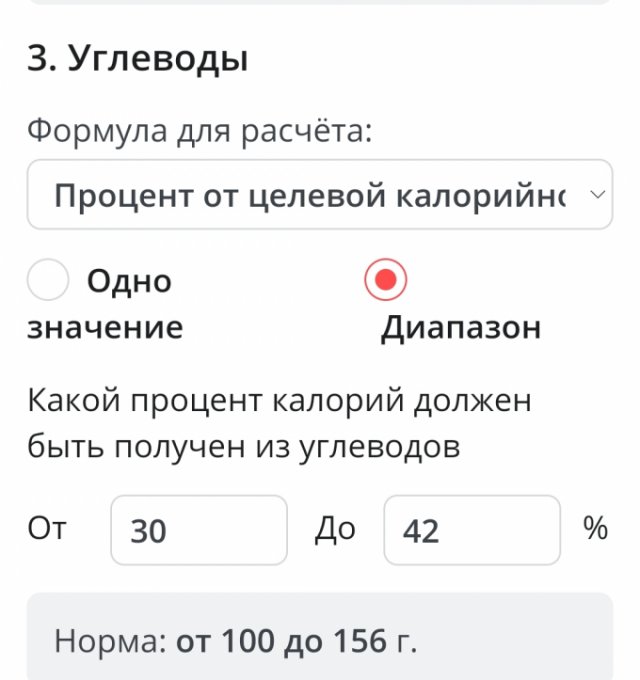Screen dimensions: 640x680
Task: Click the Одно label next to empty radio
Action: click(129, 281)
